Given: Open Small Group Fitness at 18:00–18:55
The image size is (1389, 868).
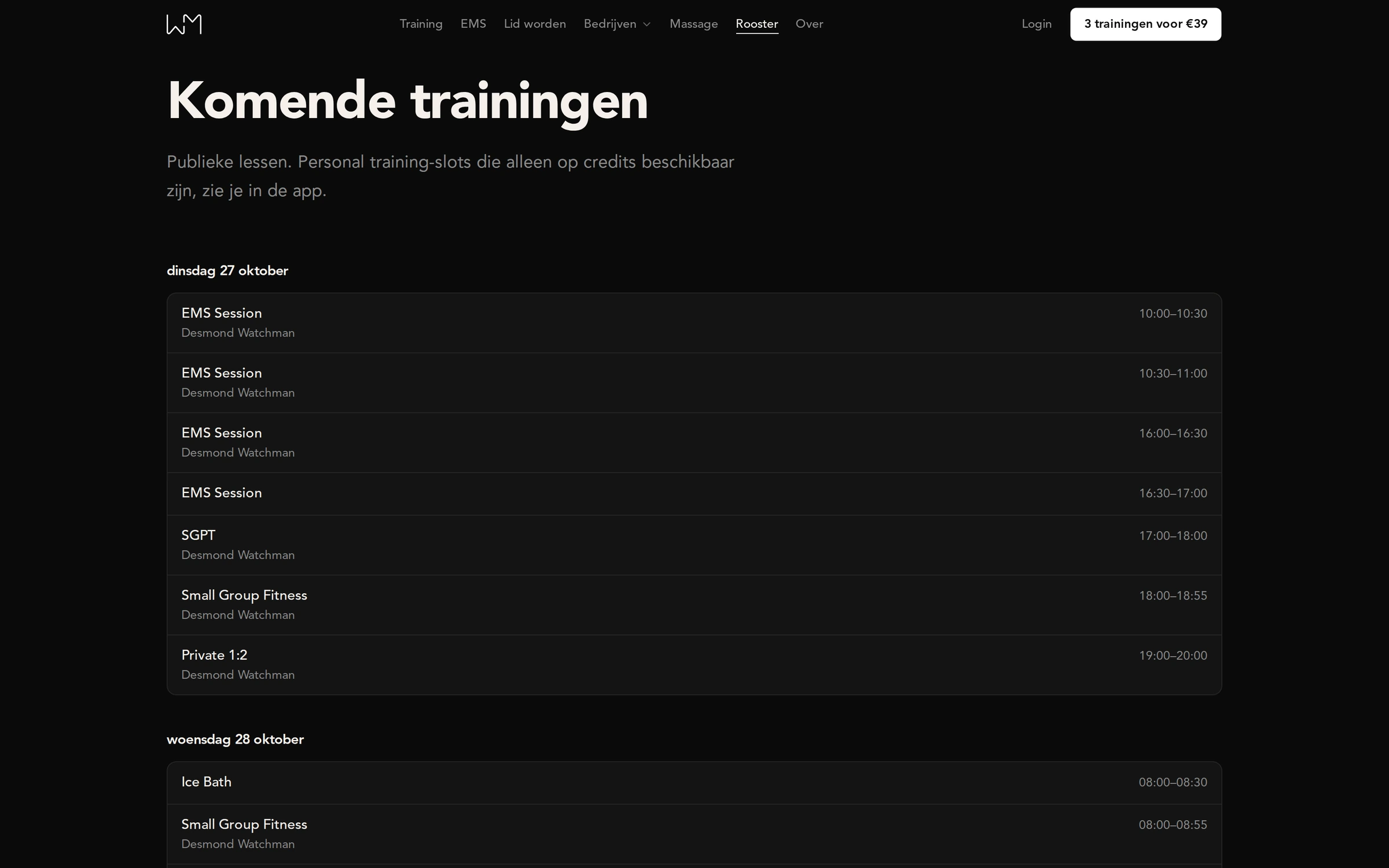Looking at the screenshot, I should coord(694,605).
